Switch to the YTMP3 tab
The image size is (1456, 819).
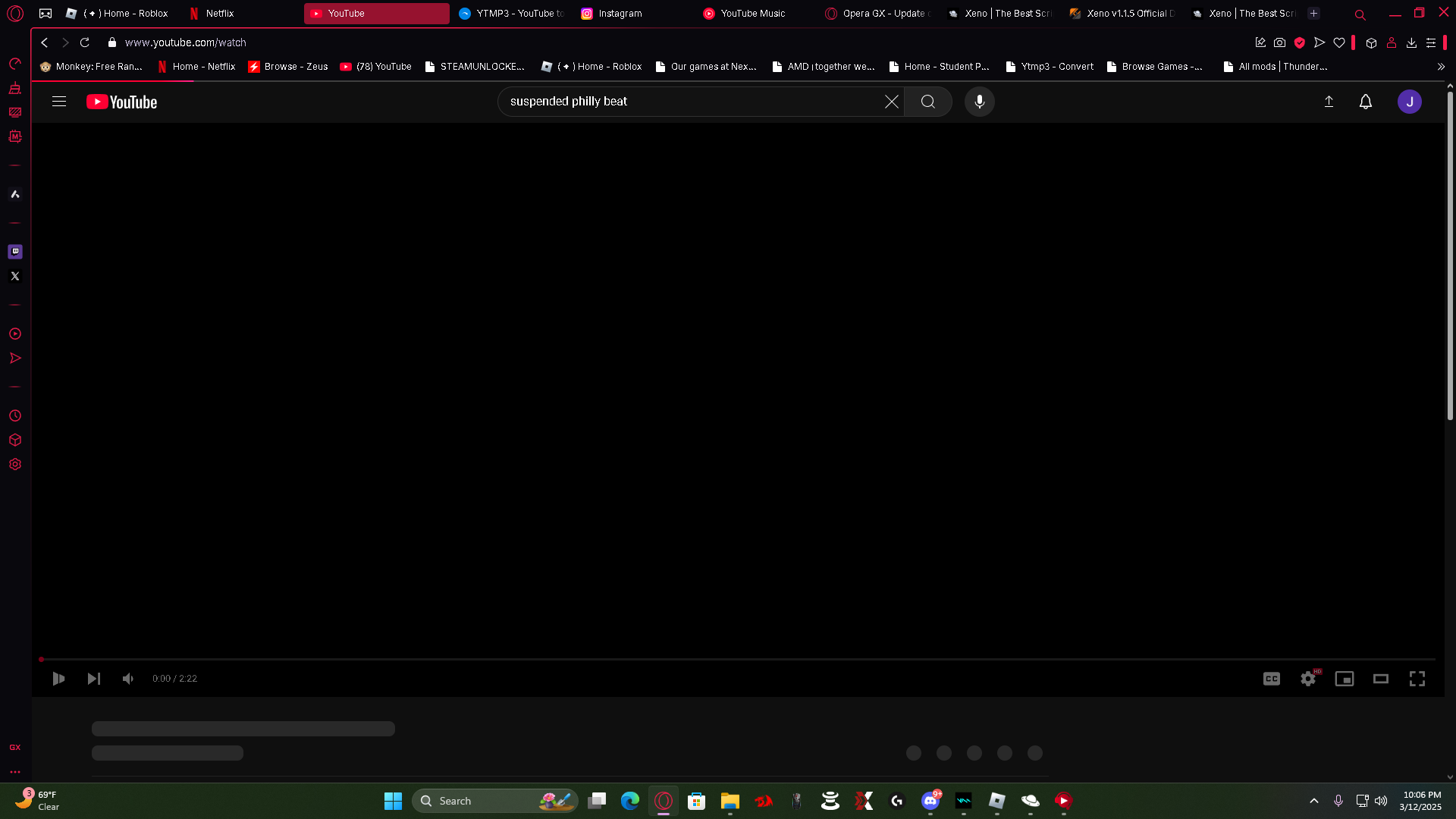[x=512, y=14]
